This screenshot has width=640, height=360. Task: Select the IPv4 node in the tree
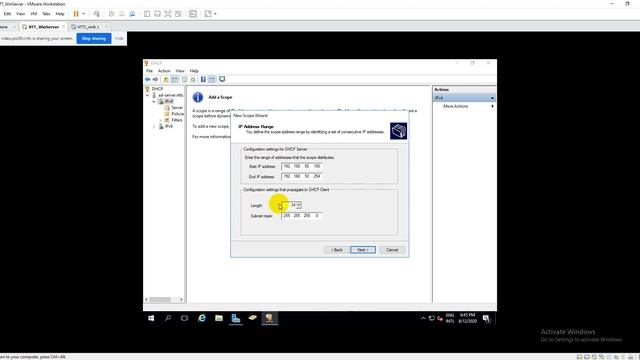coord(169,101)
